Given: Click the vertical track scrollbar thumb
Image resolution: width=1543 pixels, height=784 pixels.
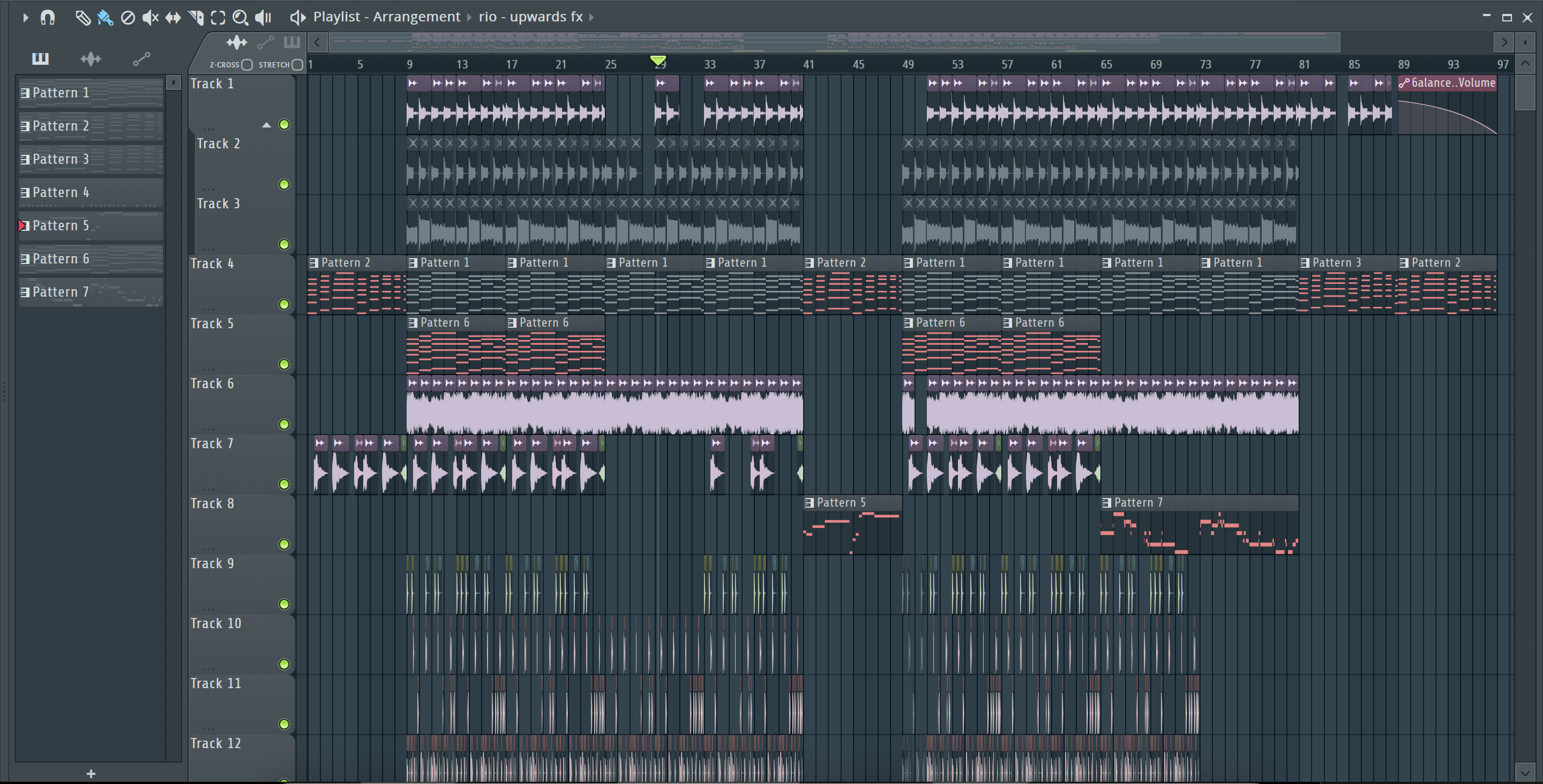Looking at the screenshot, I should 1525,92.
